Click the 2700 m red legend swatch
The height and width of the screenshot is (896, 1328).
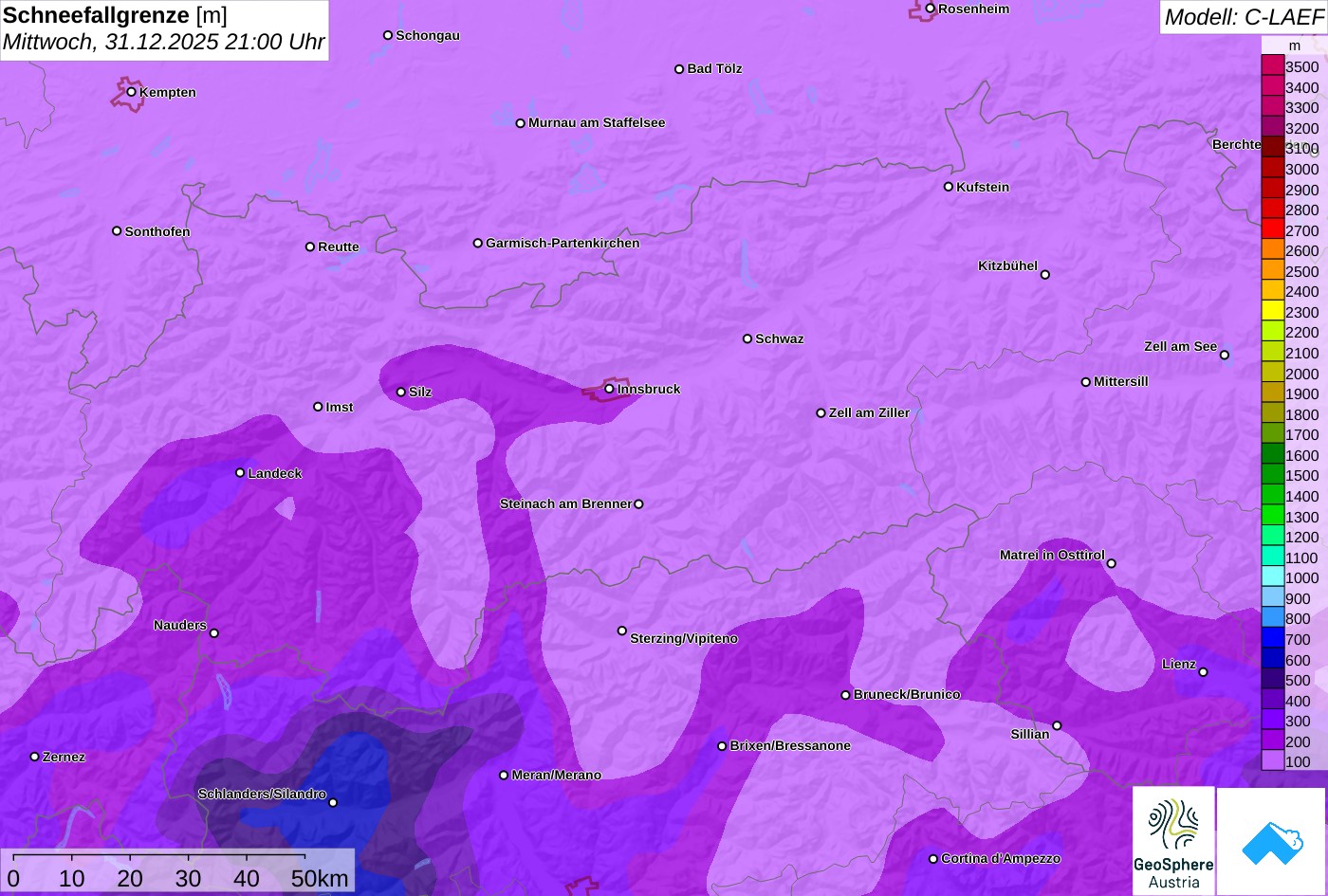1272,230
